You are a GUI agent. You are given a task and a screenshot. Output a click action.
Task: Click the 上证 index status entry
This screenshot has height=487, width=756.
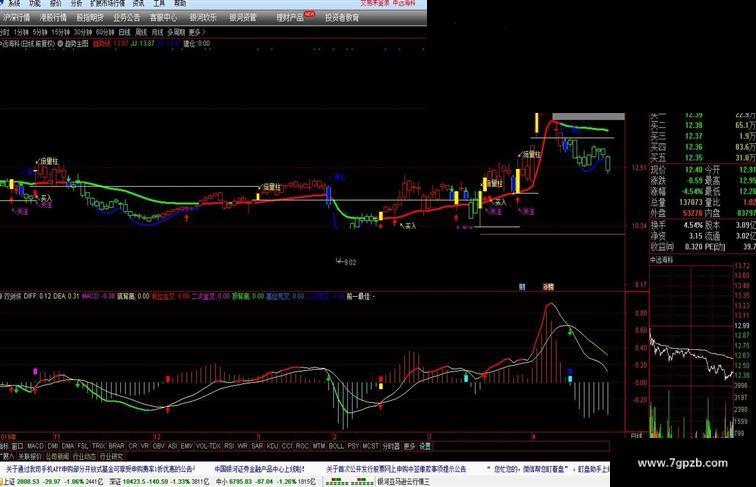(x=54, y=481)
